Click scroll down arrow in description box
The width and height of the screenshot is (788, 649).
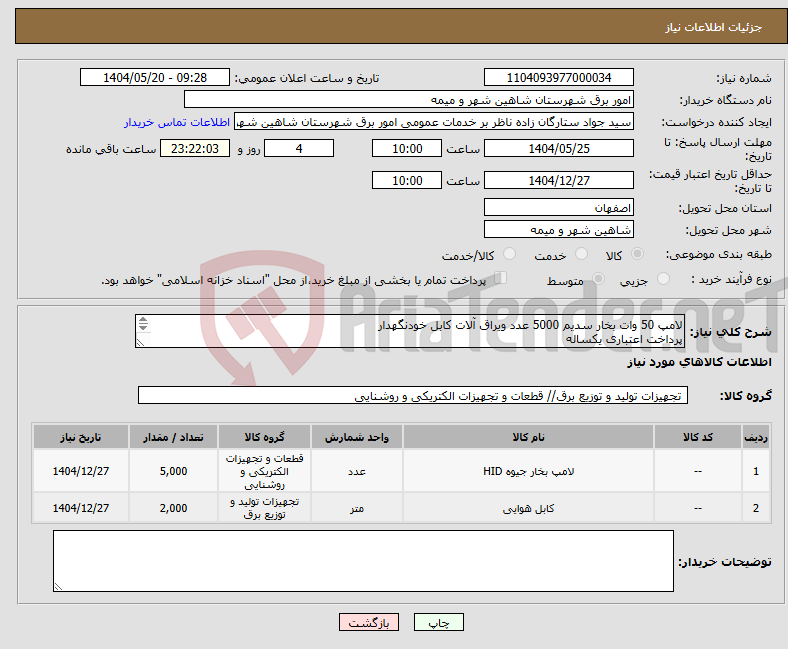click(143, 327)
